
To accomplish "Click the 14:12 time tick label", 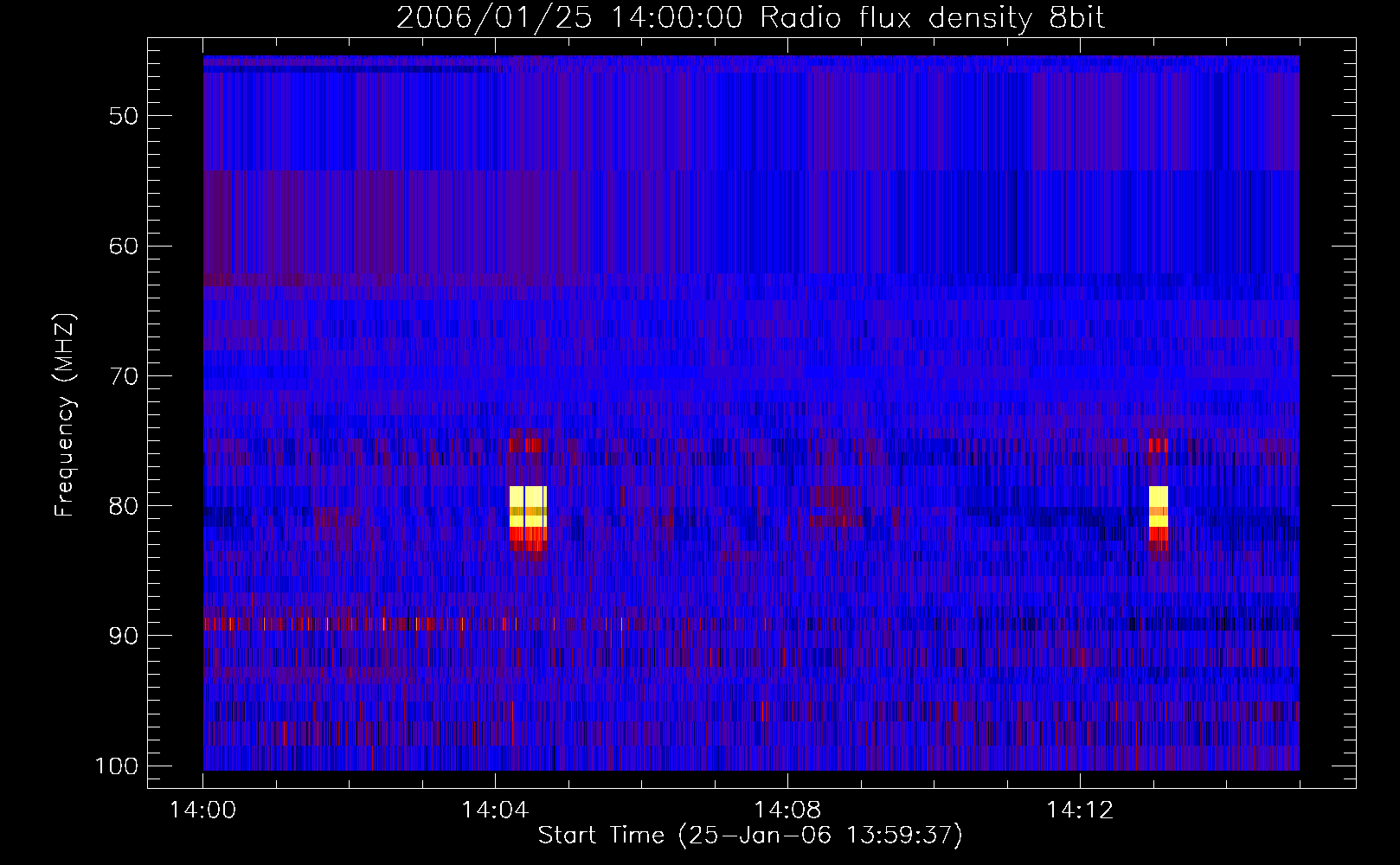I will click(x=1079, y=811).
